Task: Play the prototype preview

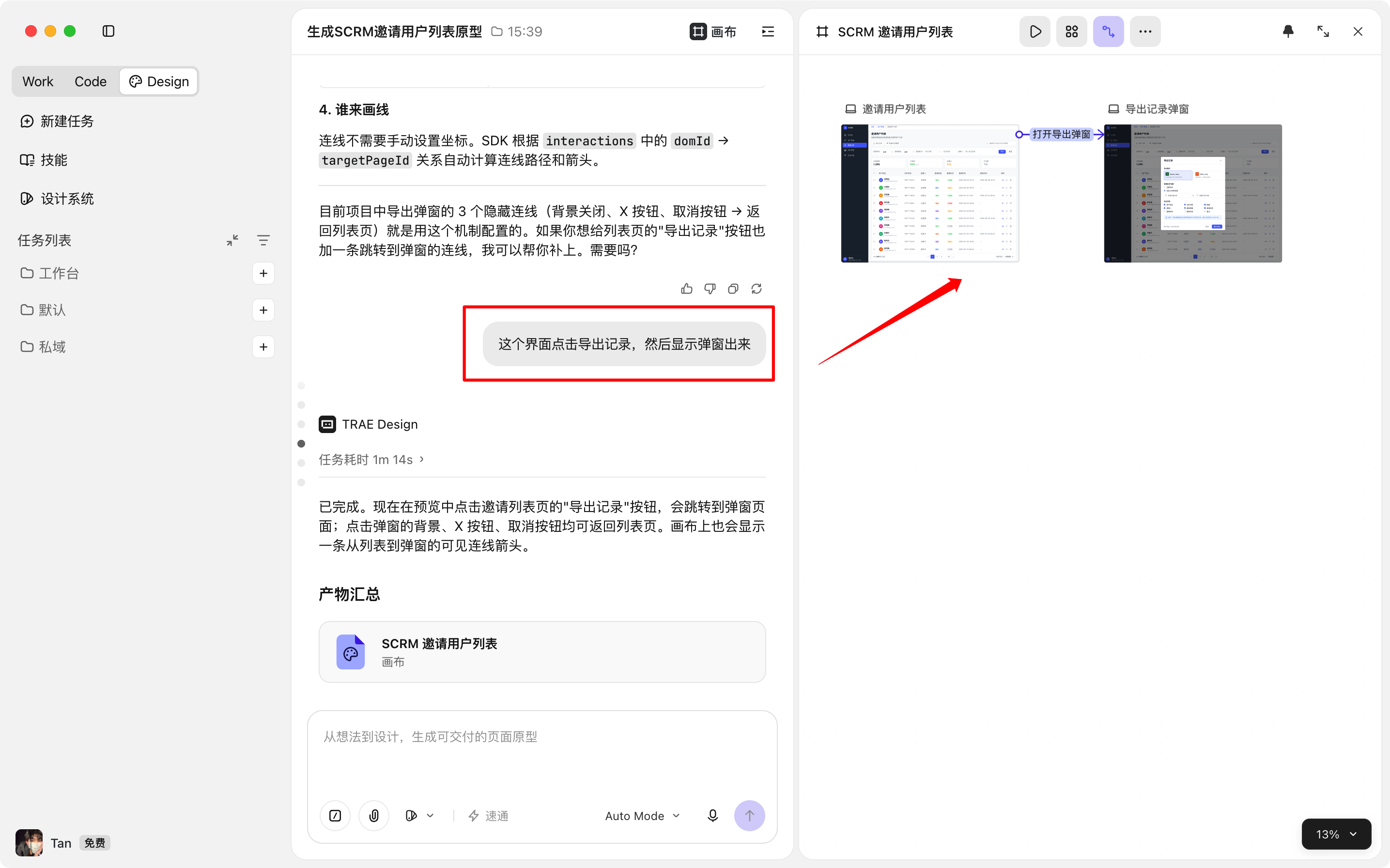Action: (x=1035, y=31)
